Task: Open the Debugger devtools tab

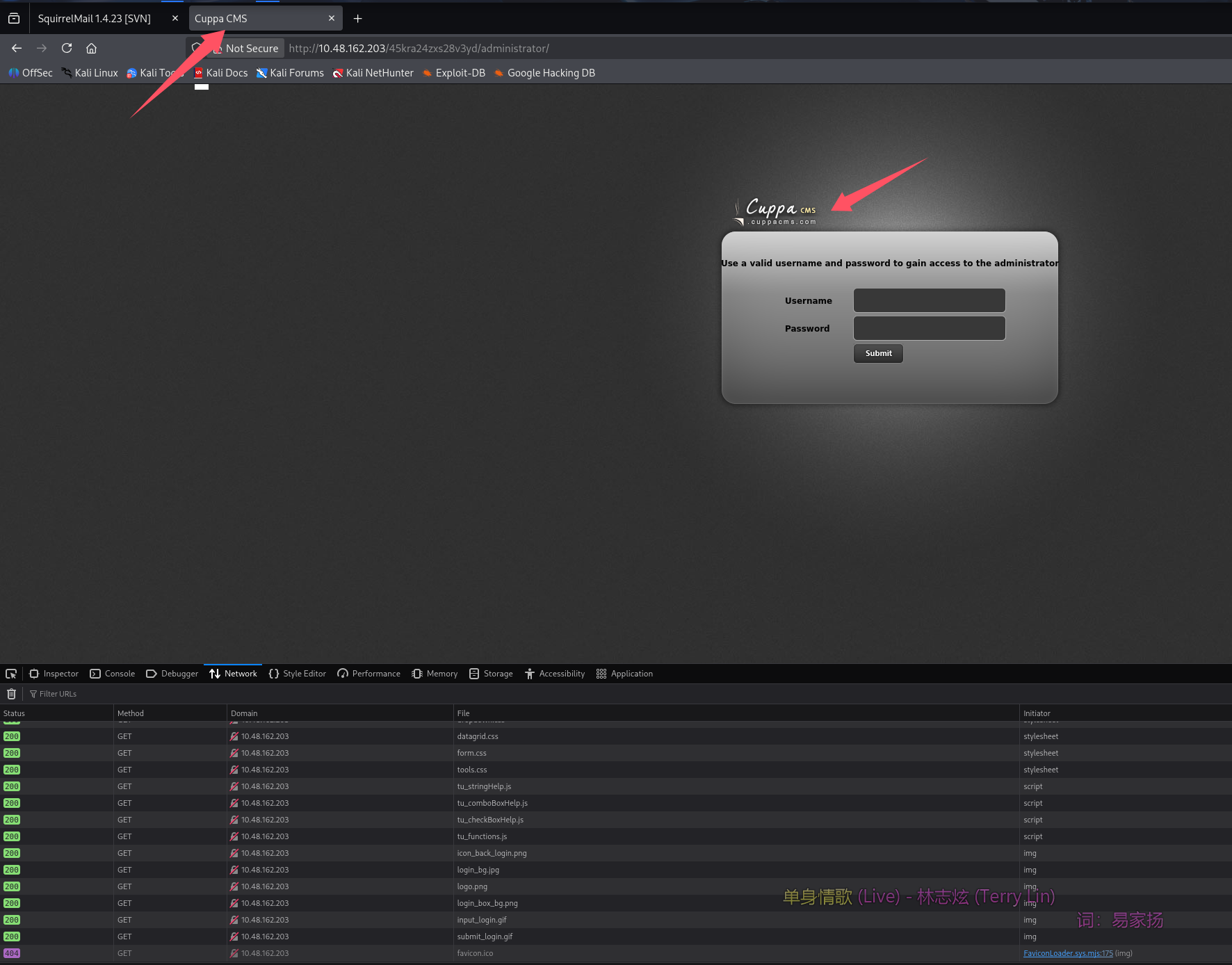Action: pos(172,674)
